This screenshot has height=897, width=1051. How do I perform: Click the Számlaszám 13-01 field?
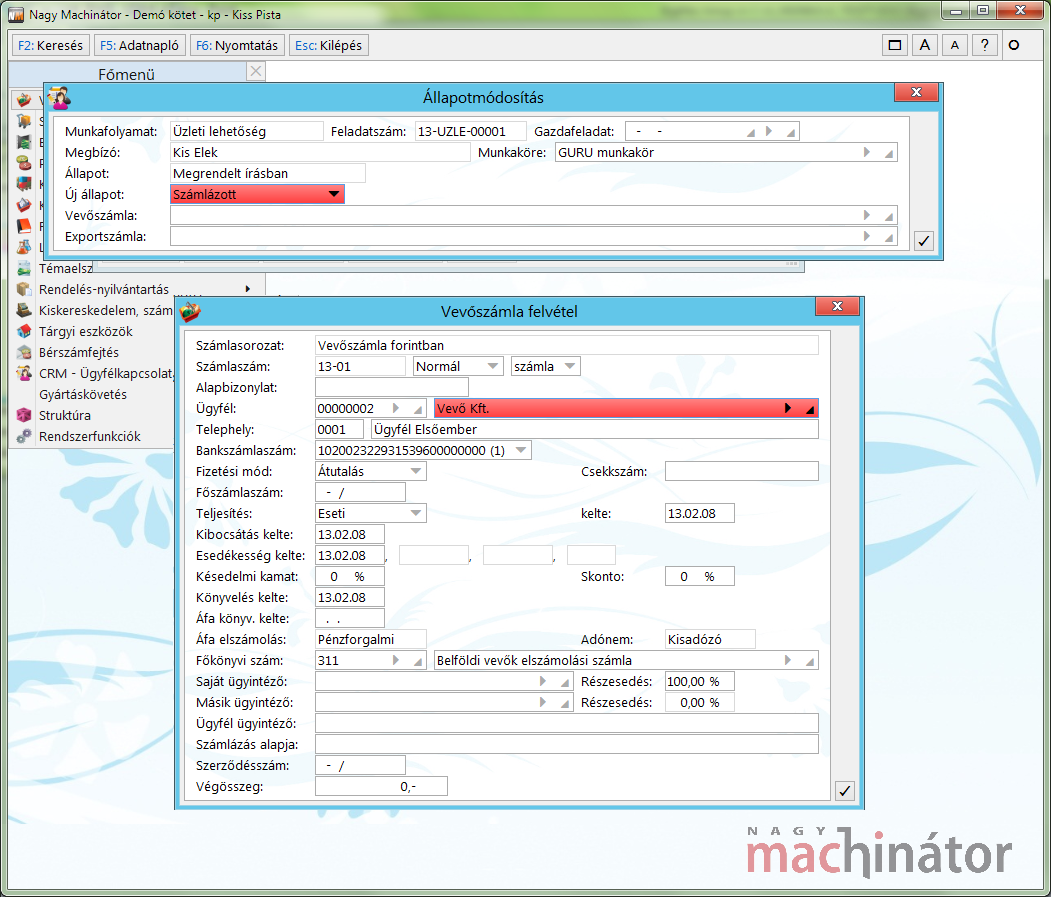[360, 366]
